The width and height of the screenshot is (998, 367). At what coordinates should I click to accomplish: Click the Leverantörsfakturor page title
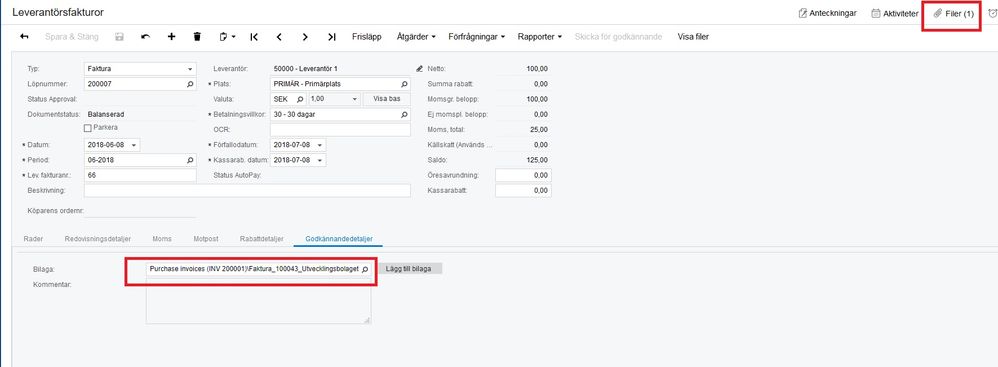click(58, 13)
